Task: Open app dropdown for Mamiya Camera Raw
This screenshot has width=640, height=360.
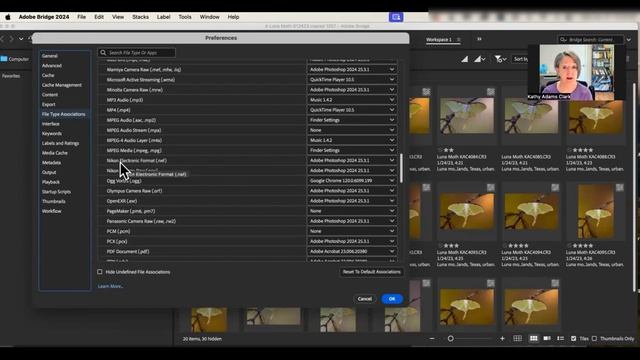Action: pyautogui.click(x=352, y=69)
